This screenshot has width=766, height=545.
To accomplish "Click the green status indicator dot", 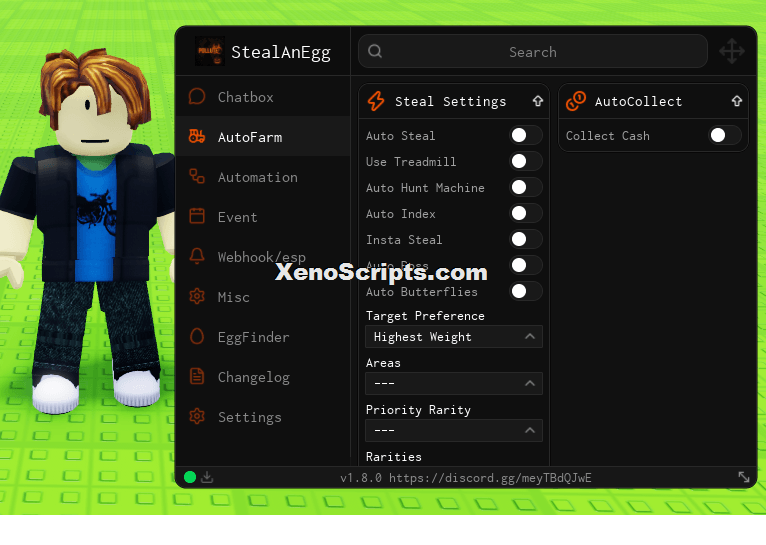I will tap(190, 477).
